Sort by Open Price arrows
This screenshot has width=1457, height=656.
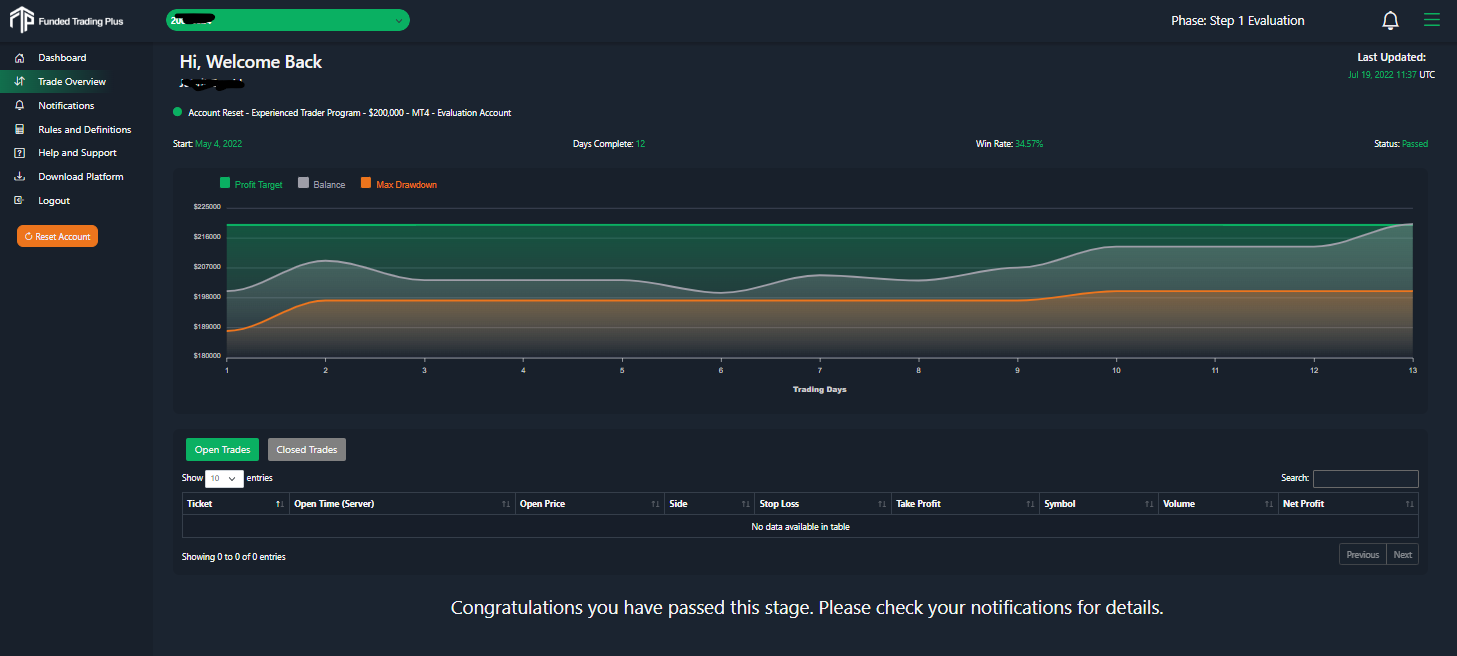(655, 504)
